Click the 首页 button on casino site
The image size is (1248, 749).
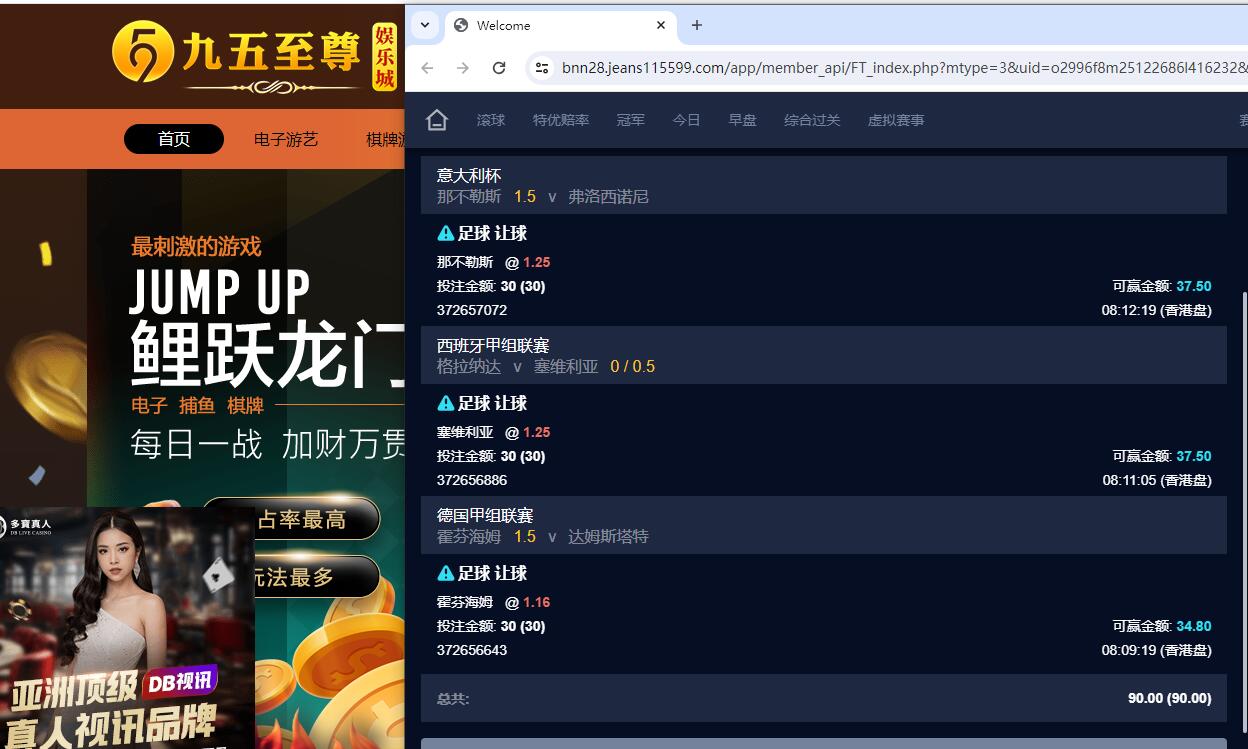pyautogui.click(x=174, y=139)
